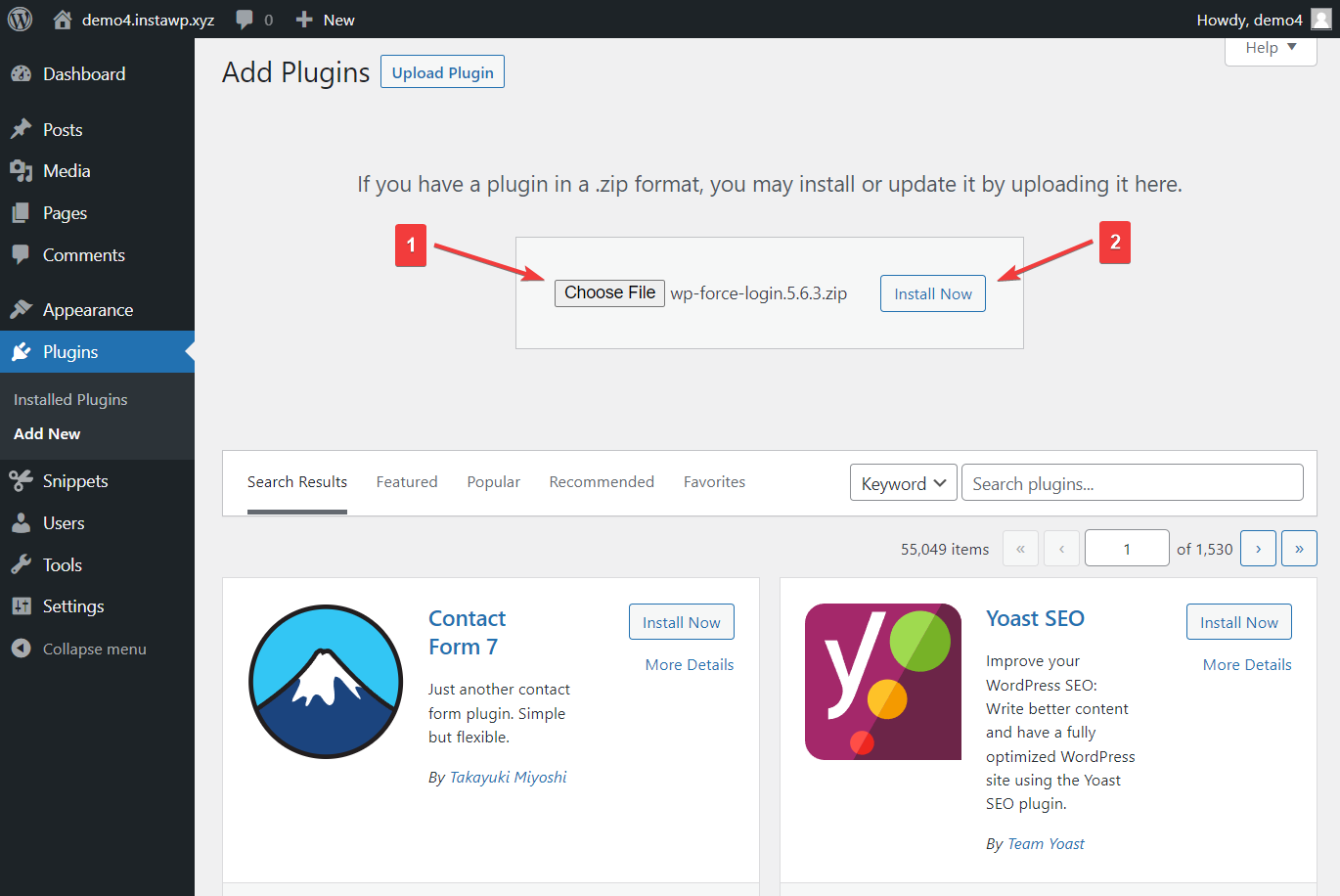The height and width of the screenshot is (896, 1340).
Task: Click the Howdy, demo4 account text
Action: (1249, 20)
